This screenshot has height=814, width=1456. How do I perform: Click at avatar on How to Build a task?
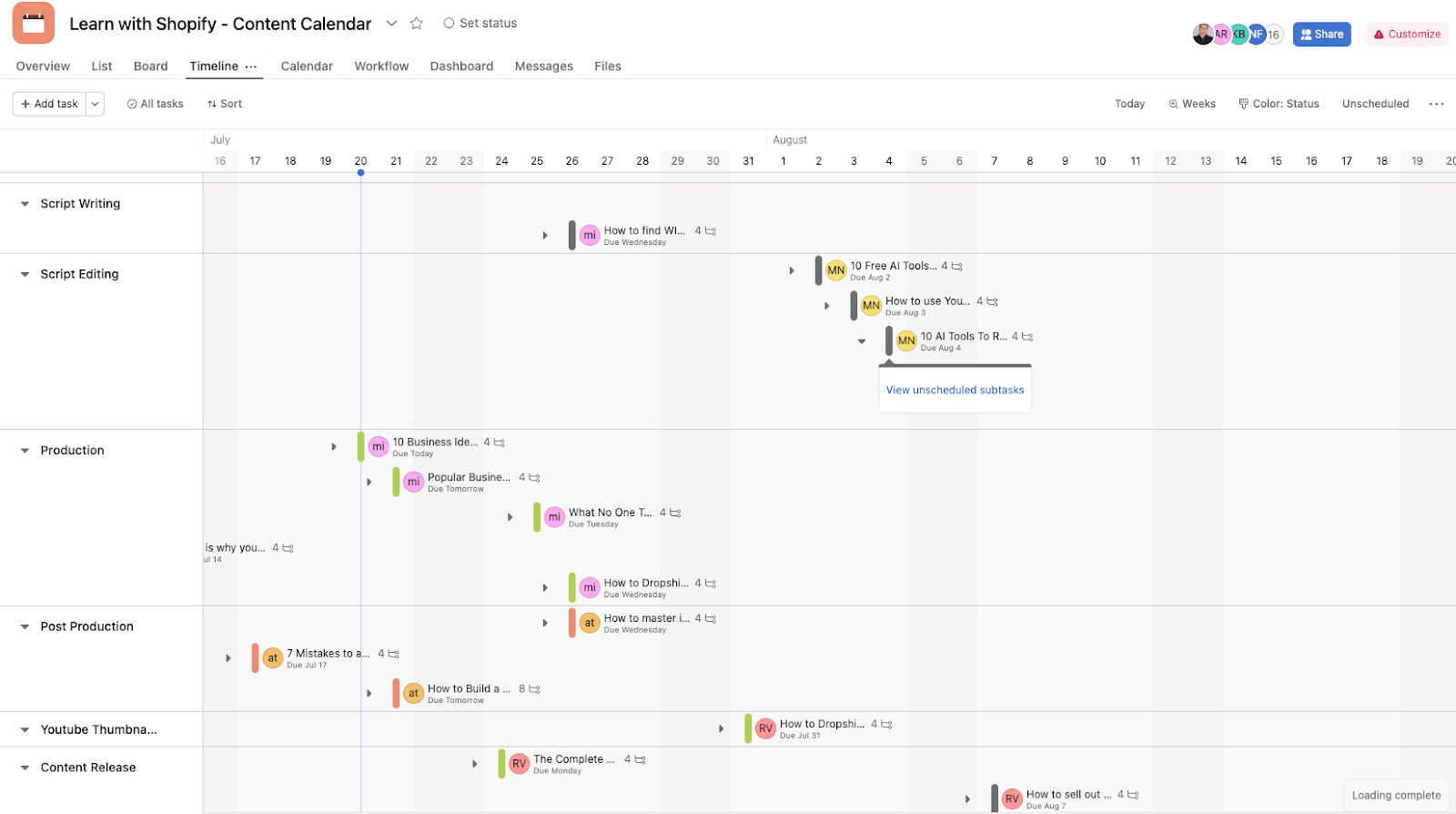pos(413,693)
